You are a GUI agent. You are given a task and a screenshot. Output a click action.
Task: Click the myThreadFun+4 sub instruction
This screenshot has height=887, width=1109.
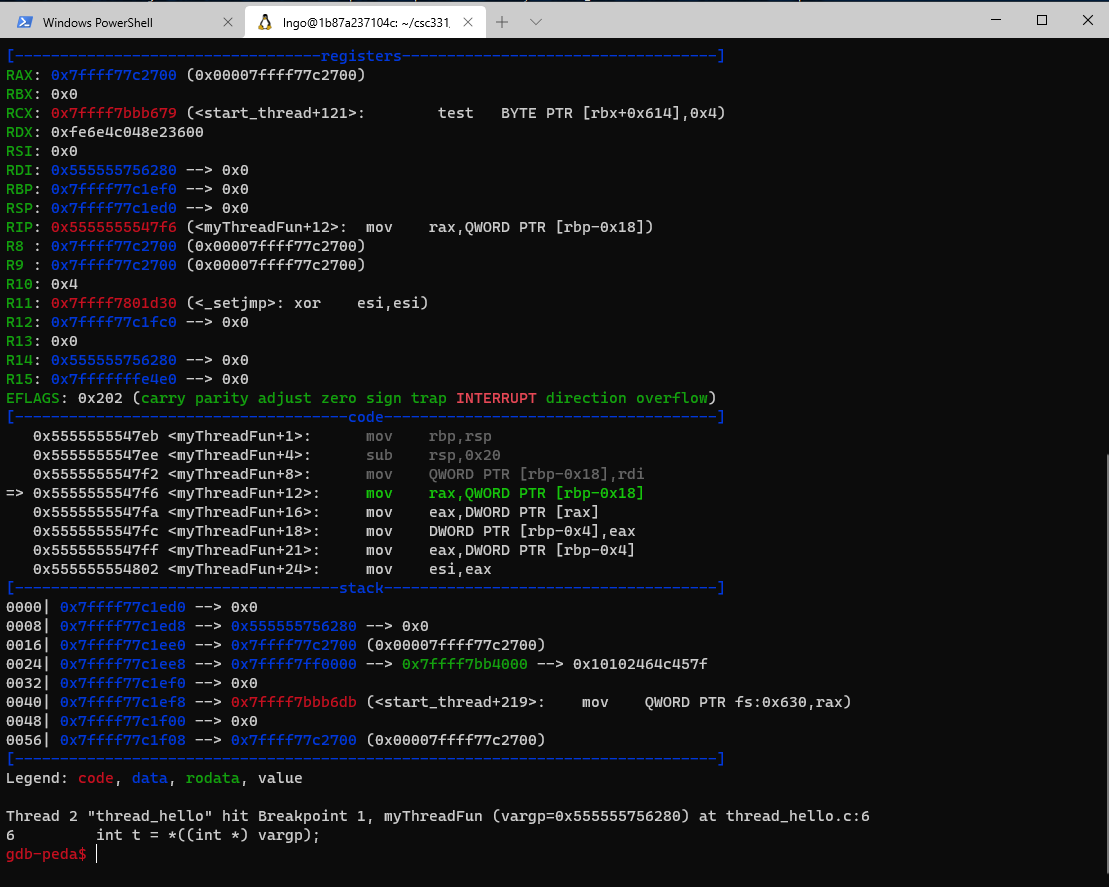pyautogui.click(x=267, y=456)
